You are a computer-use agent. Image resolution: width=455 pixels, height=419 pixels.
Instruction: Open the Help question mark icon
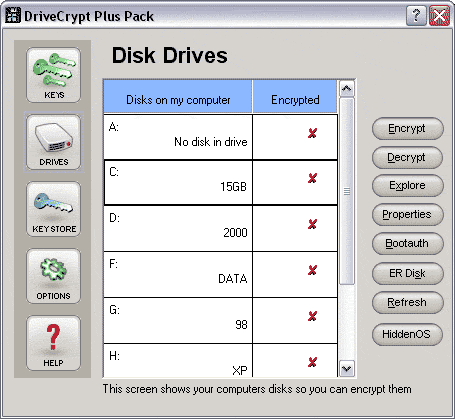(53, 343)
